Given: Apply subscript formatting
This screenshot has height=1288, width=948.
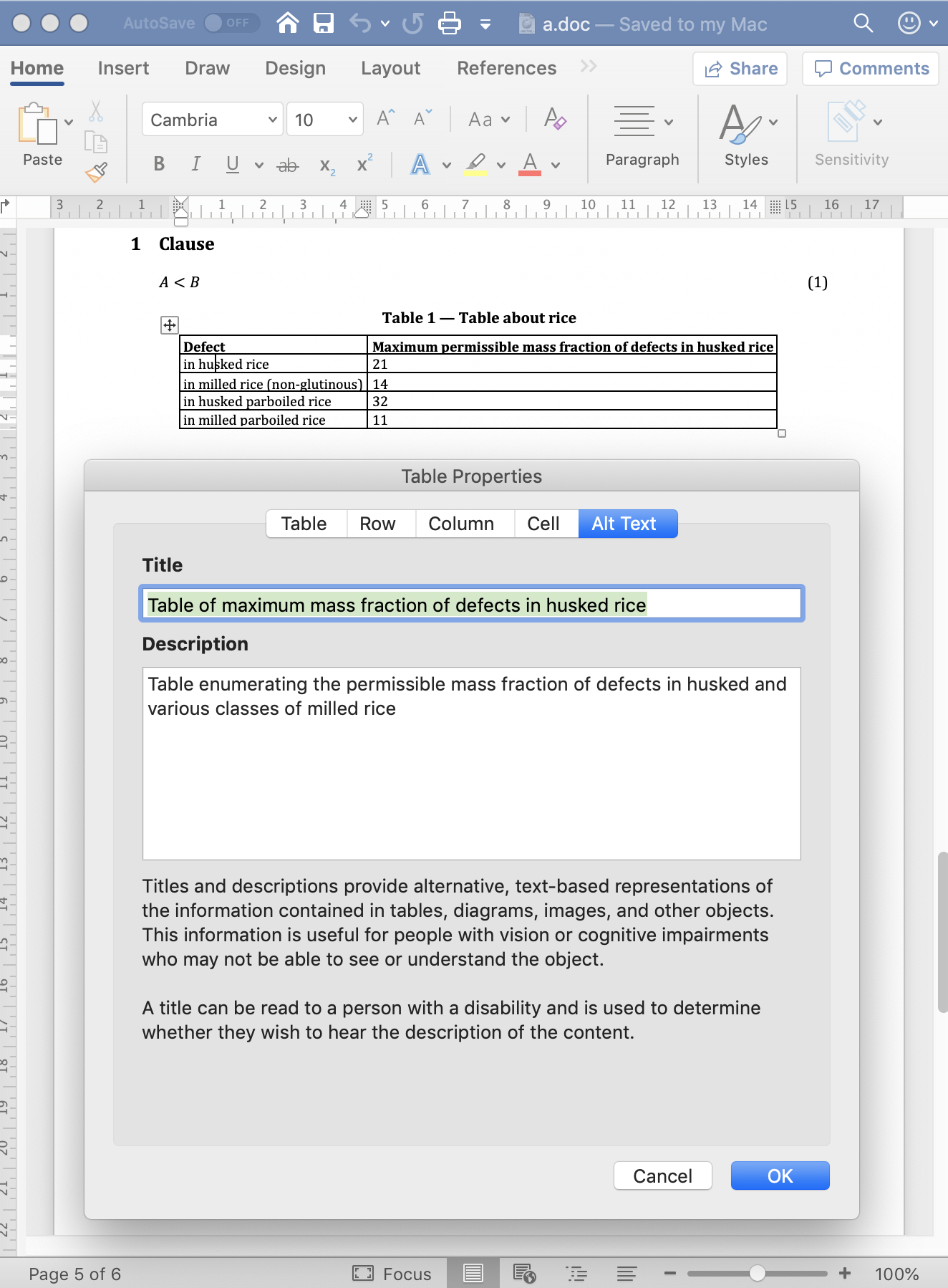Looking at the screenshot, I should [327, 165].
